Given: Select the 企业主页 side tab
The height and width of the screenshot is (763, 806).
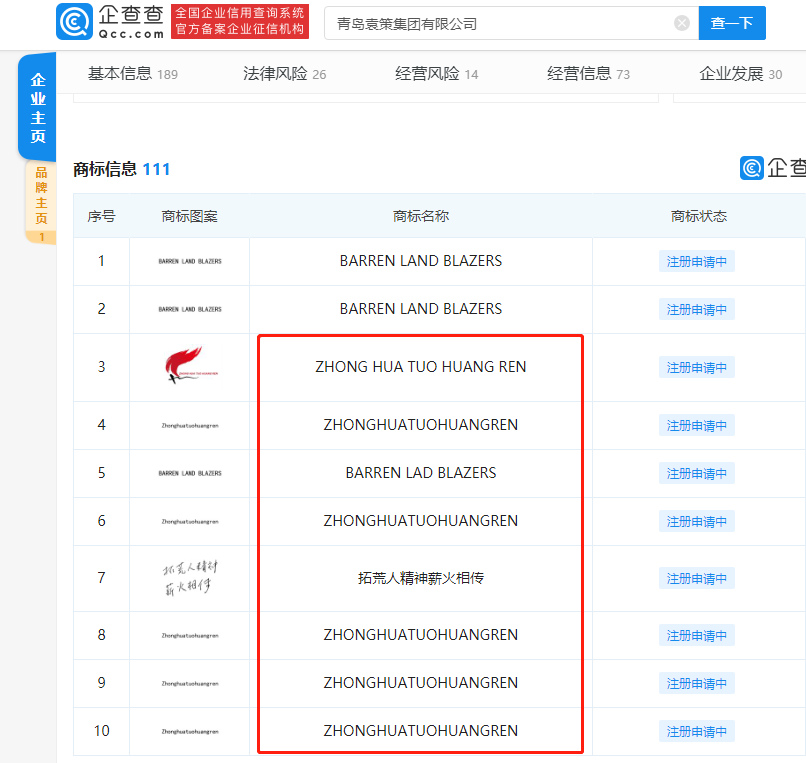Looking at the screenshot, I should pos(38,107).
